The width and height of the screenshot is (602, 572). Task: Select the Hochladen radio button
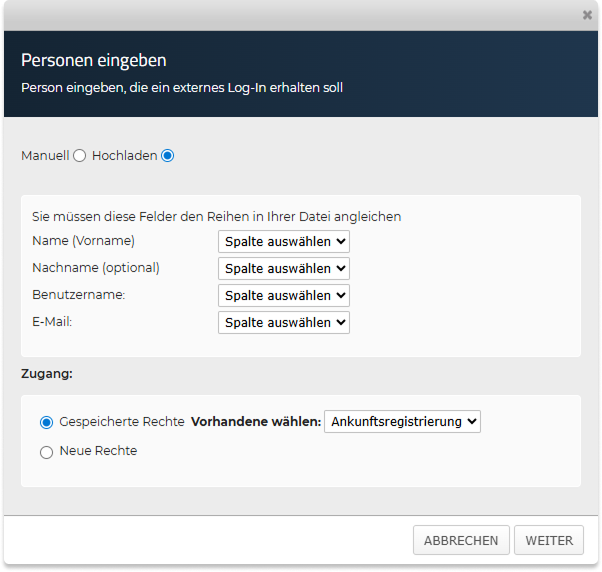(167, 156)
